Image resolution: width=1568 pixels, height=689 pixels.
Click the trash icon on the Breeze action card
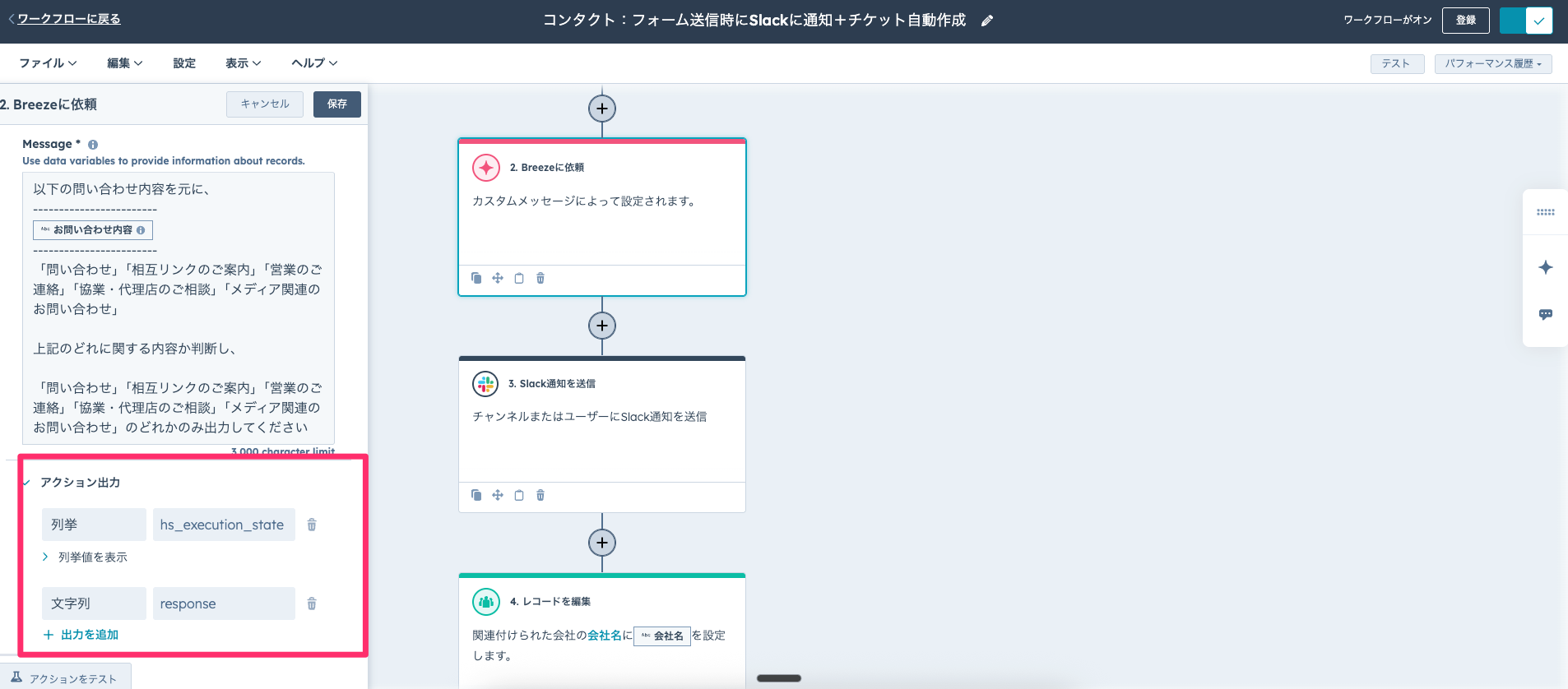click(x=540, y=278)
